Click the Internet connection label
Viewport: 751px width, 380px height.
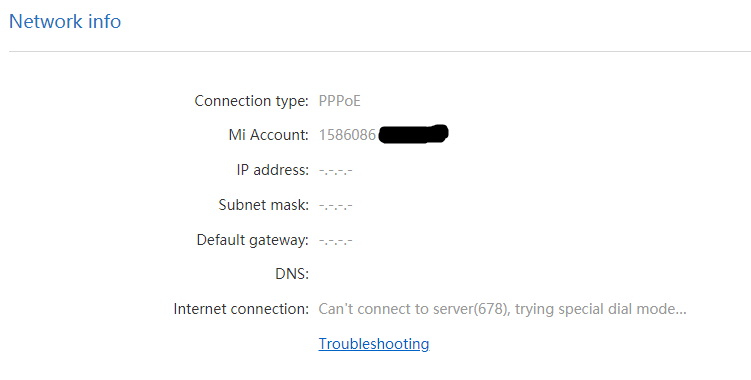(241, 309)
